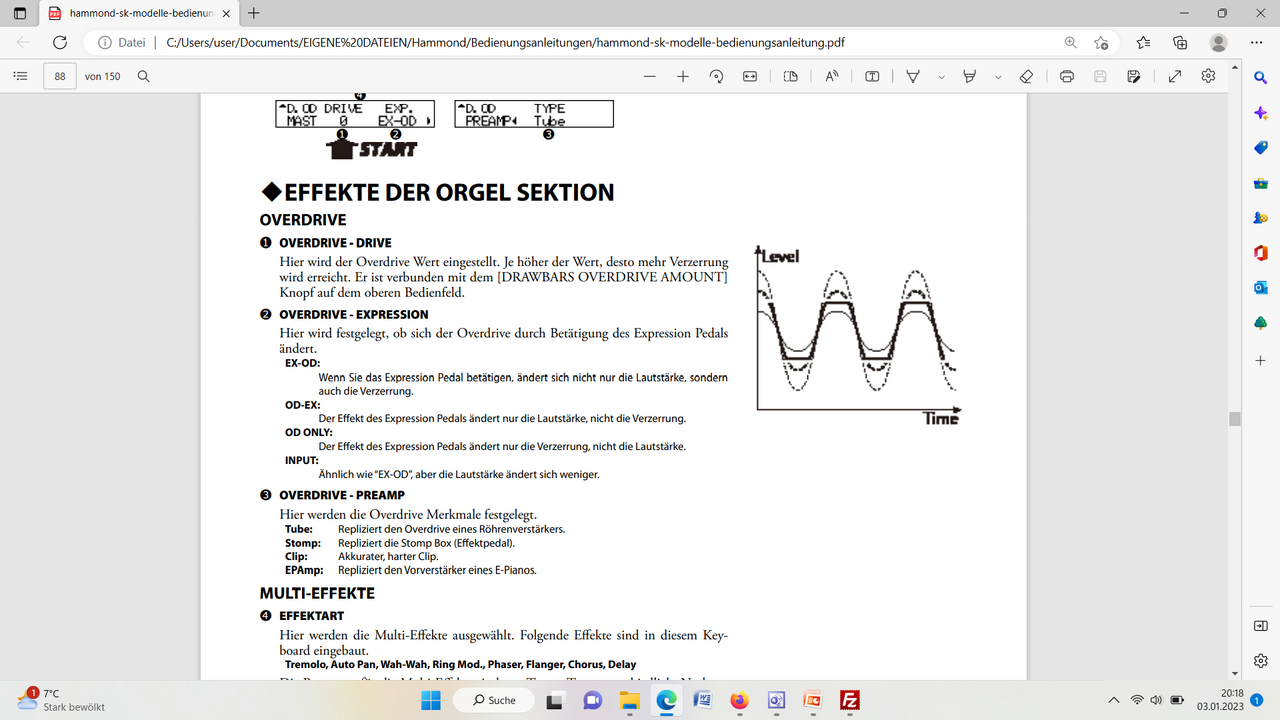Screen dimensions: 1280x720
Task: Open the Tools briefcase in sidebar
Action: click(1261, 183)
